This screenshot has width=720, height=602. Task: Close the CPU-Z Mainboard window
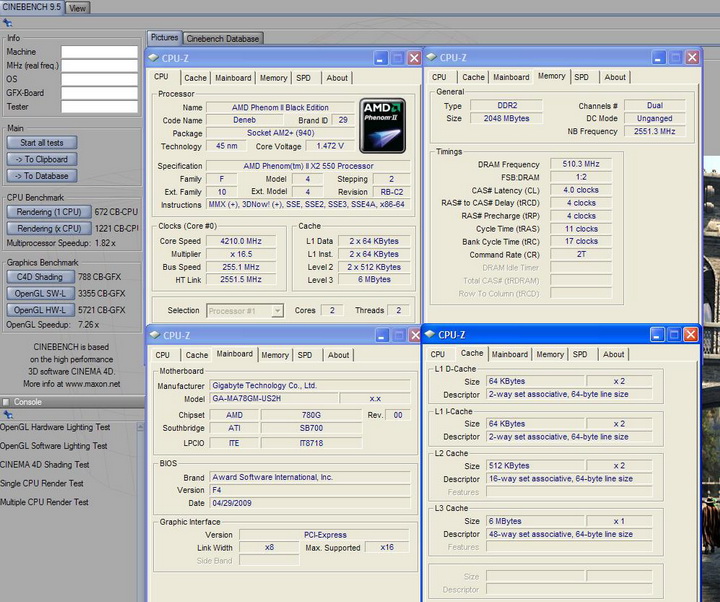coord(414,335)
